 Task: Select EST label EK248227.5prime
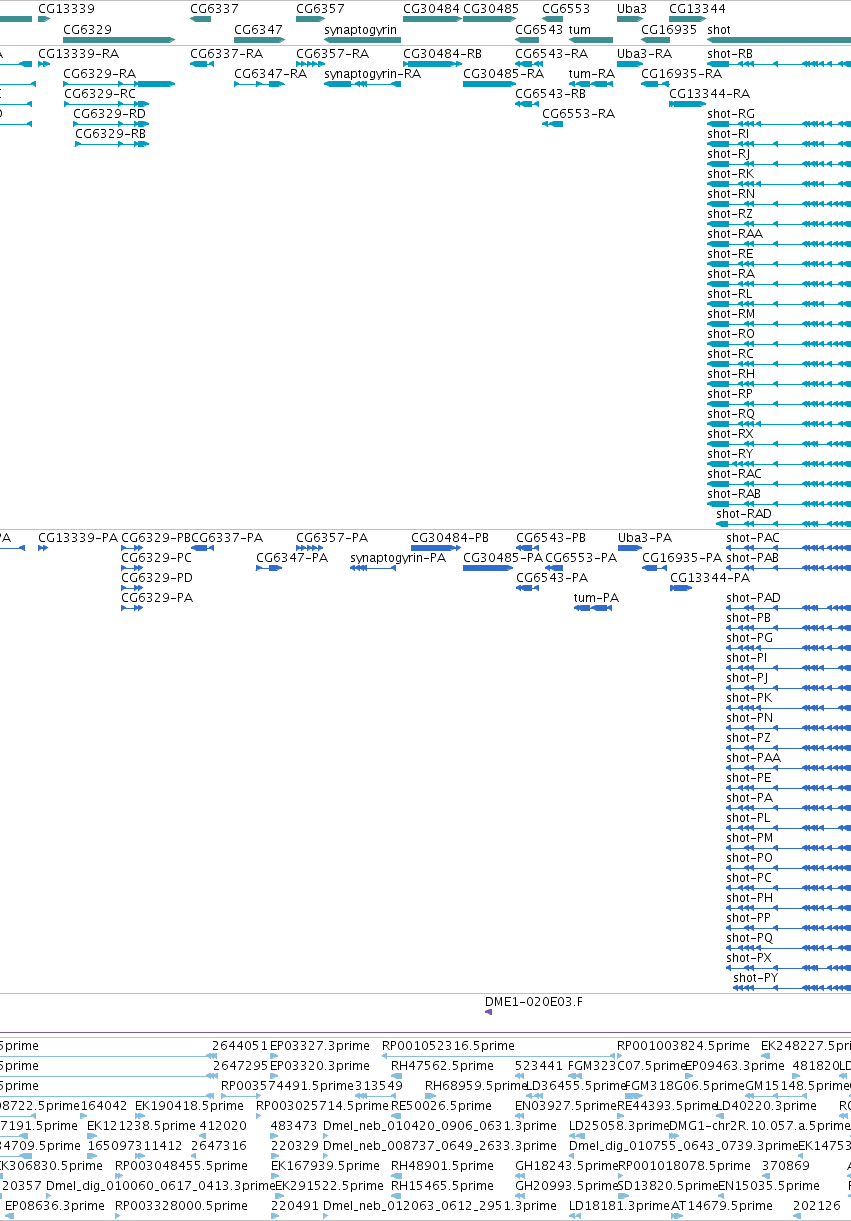tap(806, 1045)
